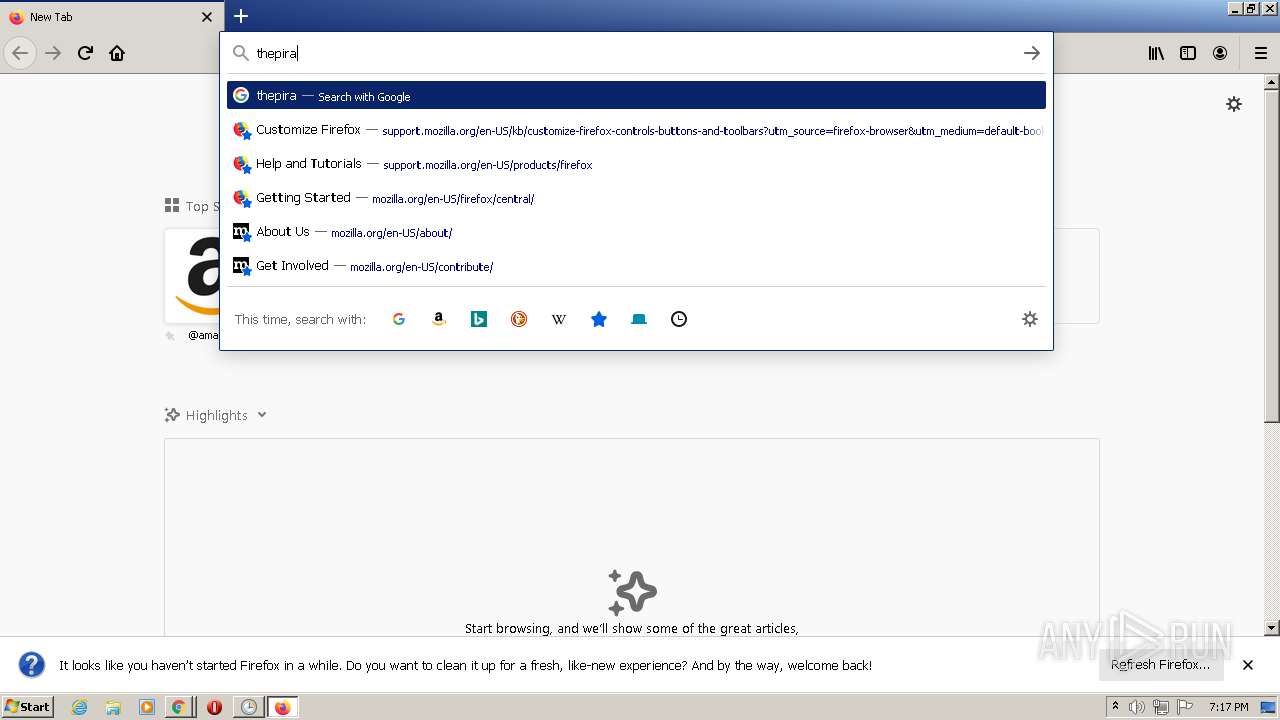Viewport: 1280px width, 720px height.
Task: Click the page scrollbar down arrow
Action: [1272, 628]
